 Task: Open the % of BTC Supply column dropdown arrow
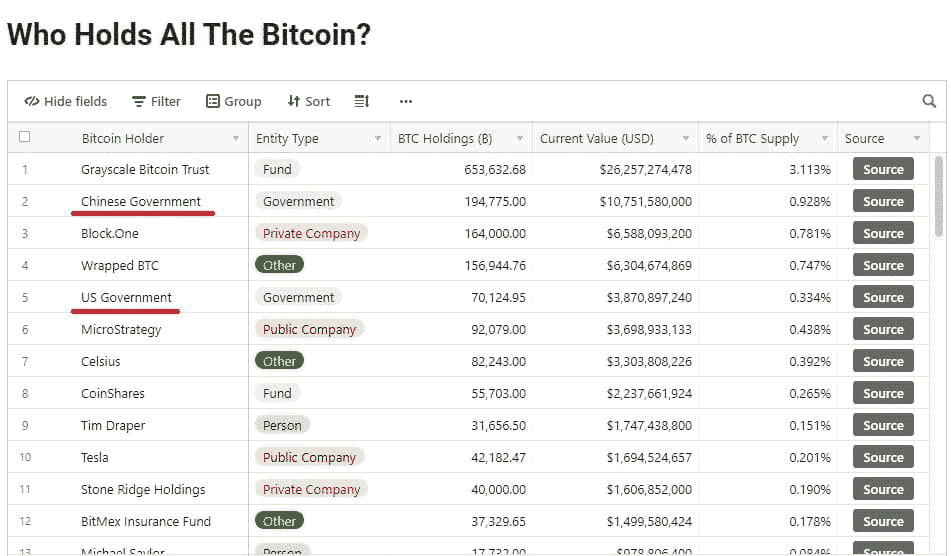[x=825, y=138]
